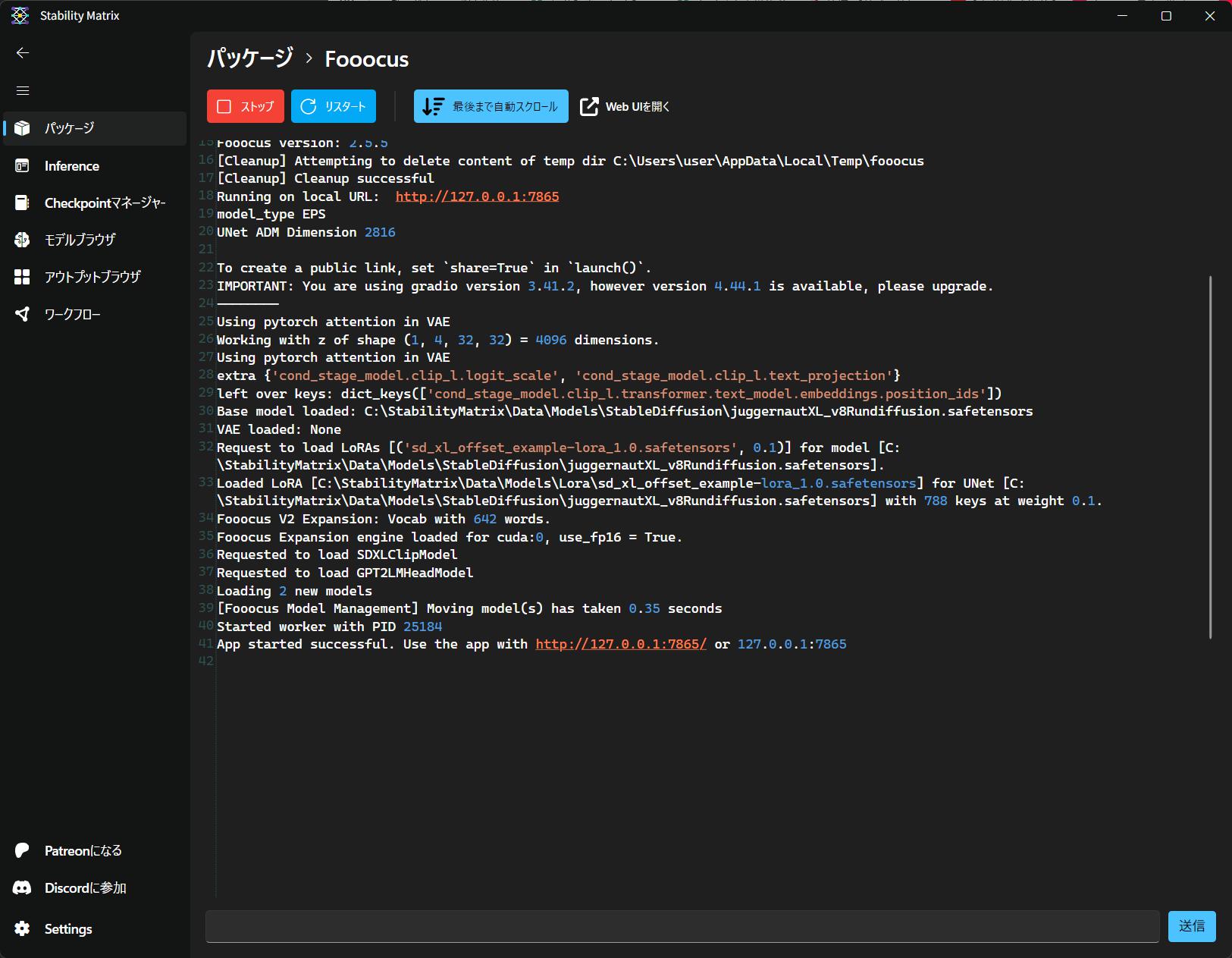
Task: Open the local URL link on line 18
Action: pos(477,196)
